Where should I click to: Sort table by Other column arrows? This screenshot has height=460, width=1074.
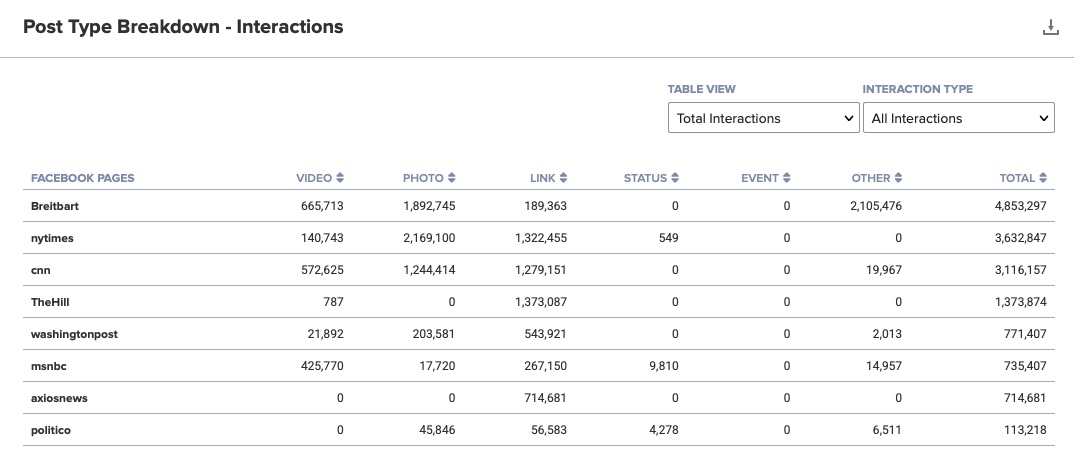point(898,178)
